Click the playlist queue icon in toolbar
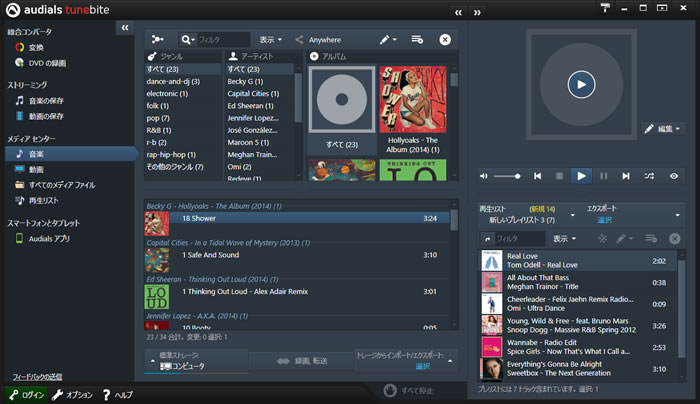 pos(417,40)
